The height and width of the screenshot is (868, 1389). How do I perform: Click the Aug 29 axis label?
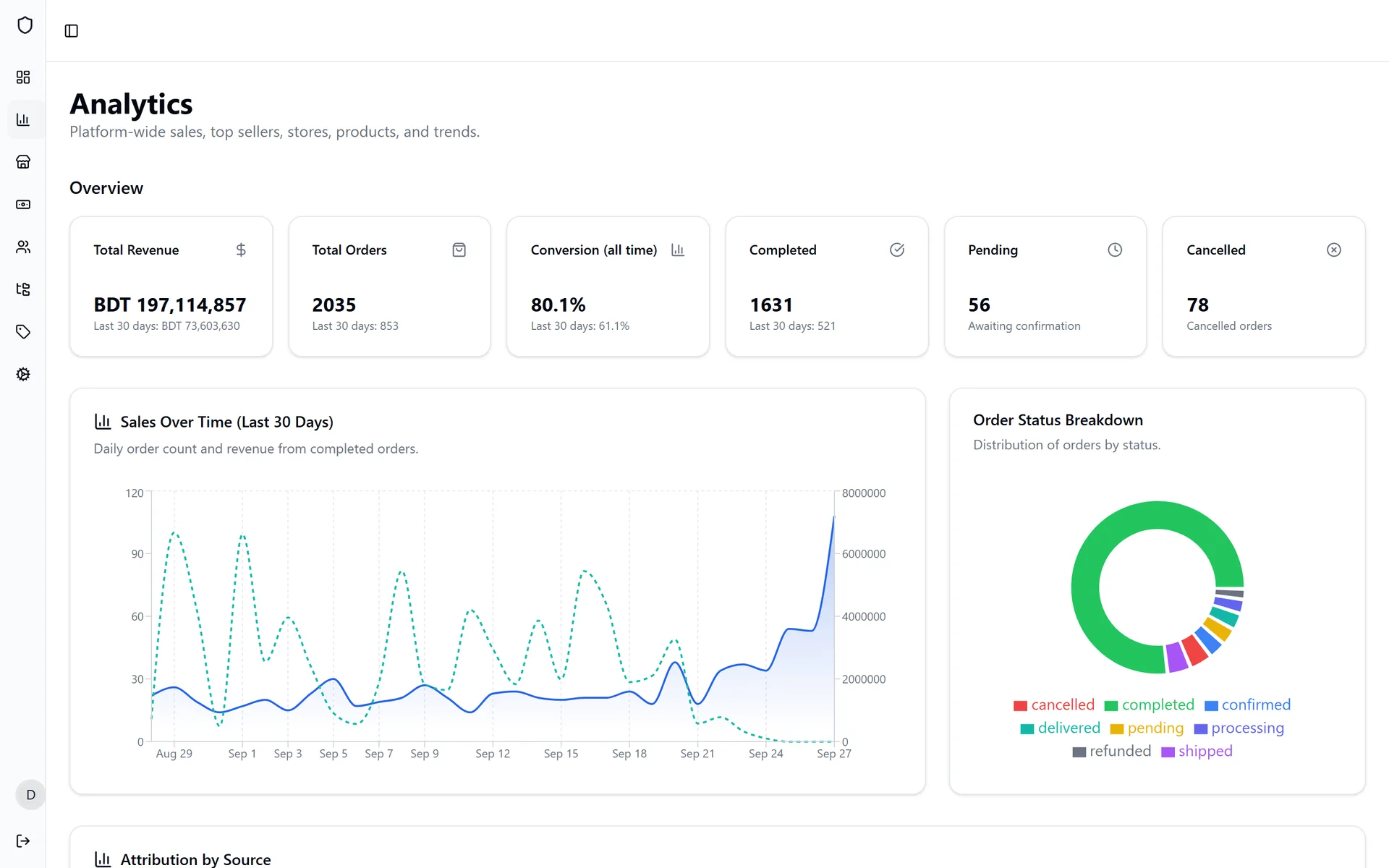pyautogui.click(x=174, y=754)
